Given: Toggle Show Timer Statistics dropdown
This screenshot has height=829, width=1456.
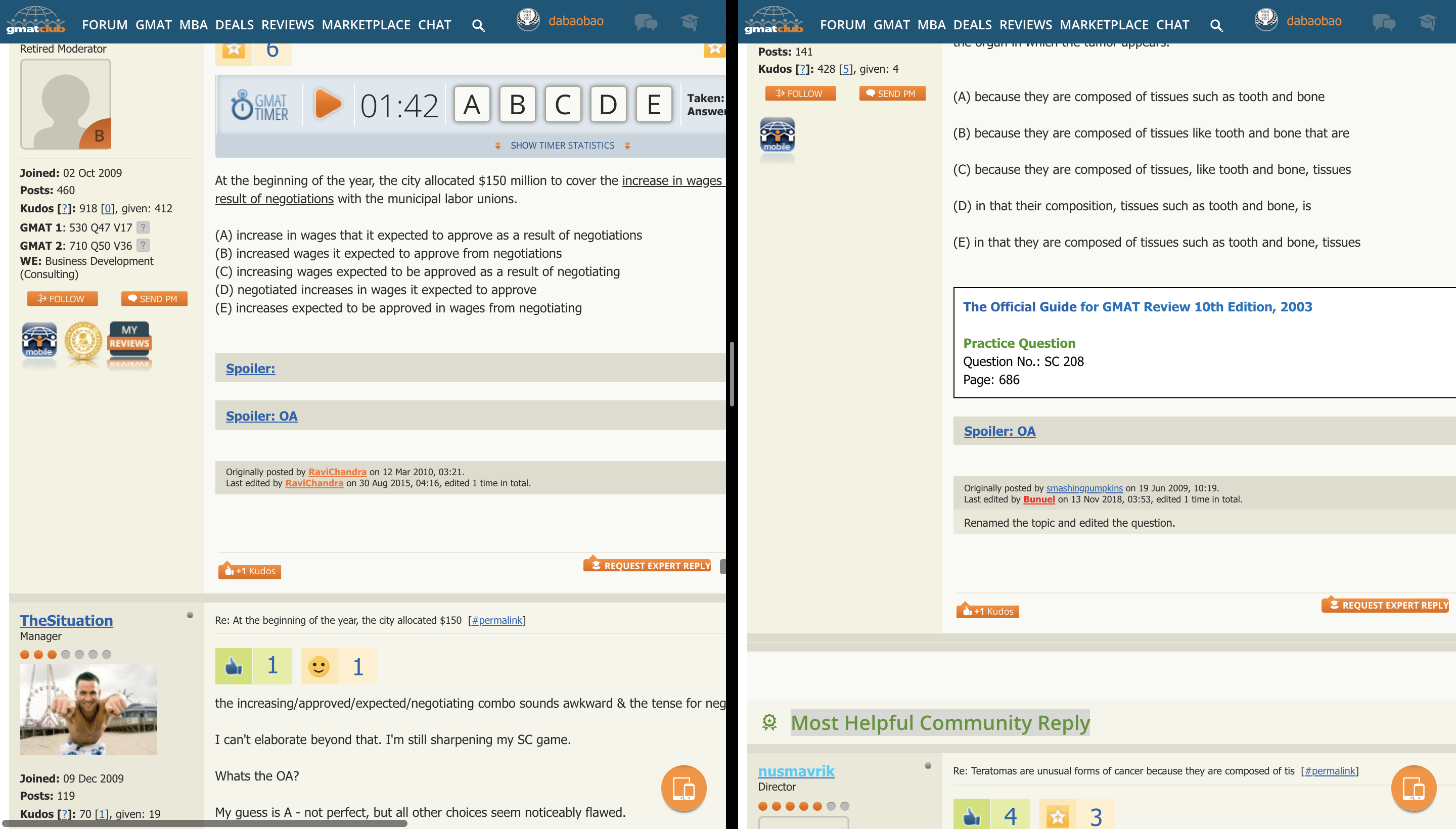Looking at the screenshot, I should point(562,144).
